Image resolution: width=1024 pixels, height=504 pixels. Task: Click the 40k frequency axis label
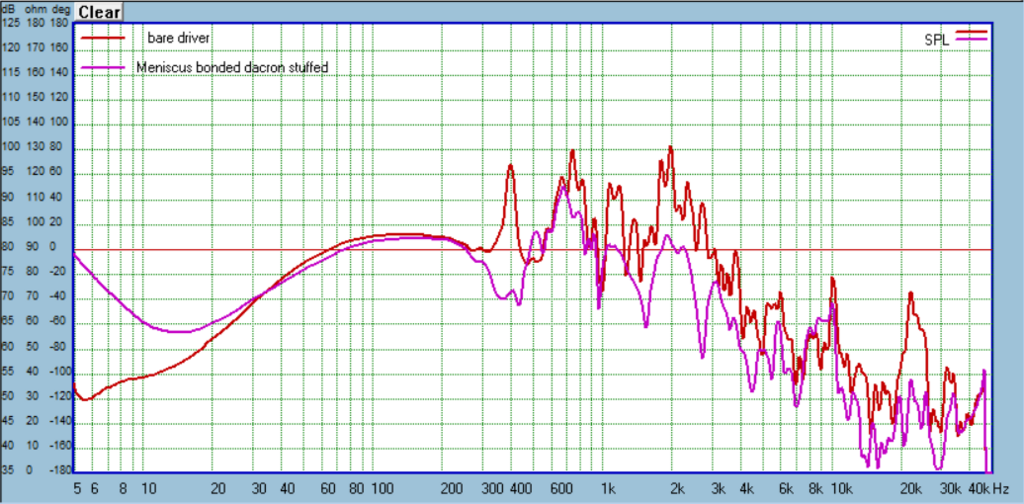[979, 488]
